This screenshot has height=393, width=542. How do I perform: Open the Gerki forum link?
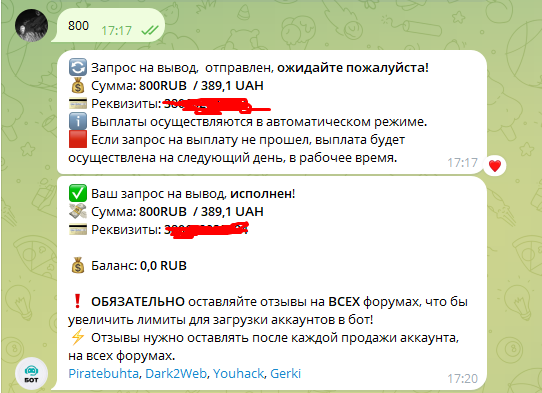tap(286, 374)
